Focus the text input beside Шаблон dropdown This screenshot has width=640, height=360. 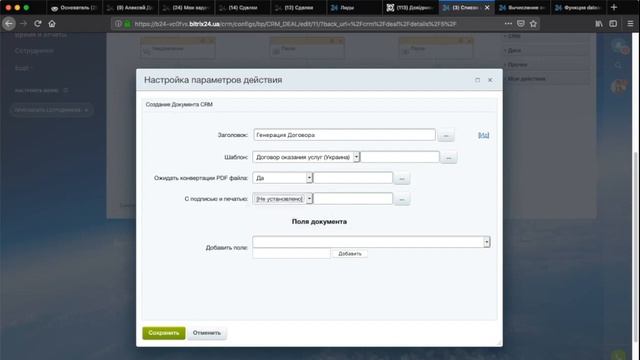(x=400, y=157)
